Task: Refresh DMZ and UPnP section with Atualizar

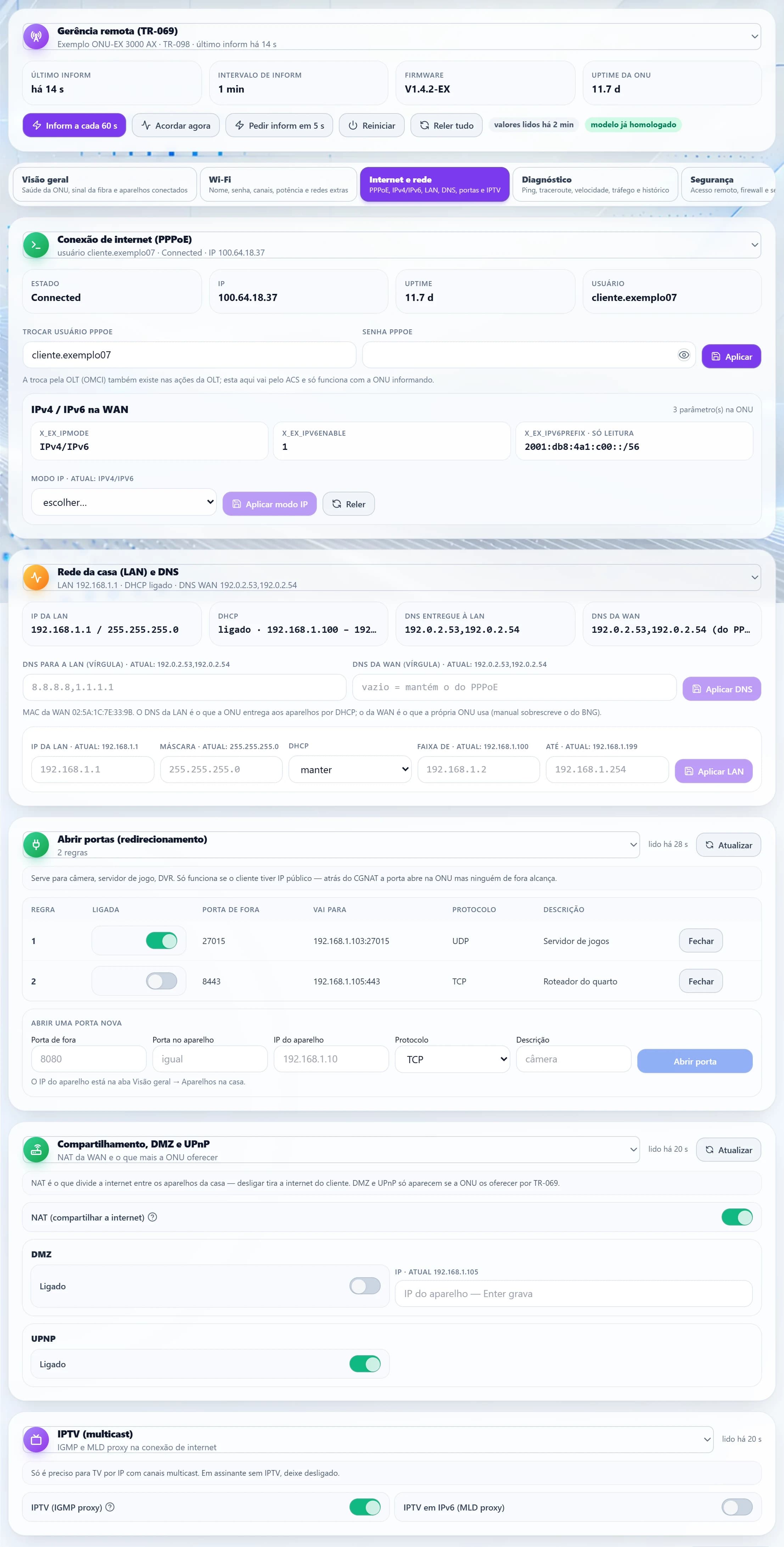Action: coord(729,1150)
